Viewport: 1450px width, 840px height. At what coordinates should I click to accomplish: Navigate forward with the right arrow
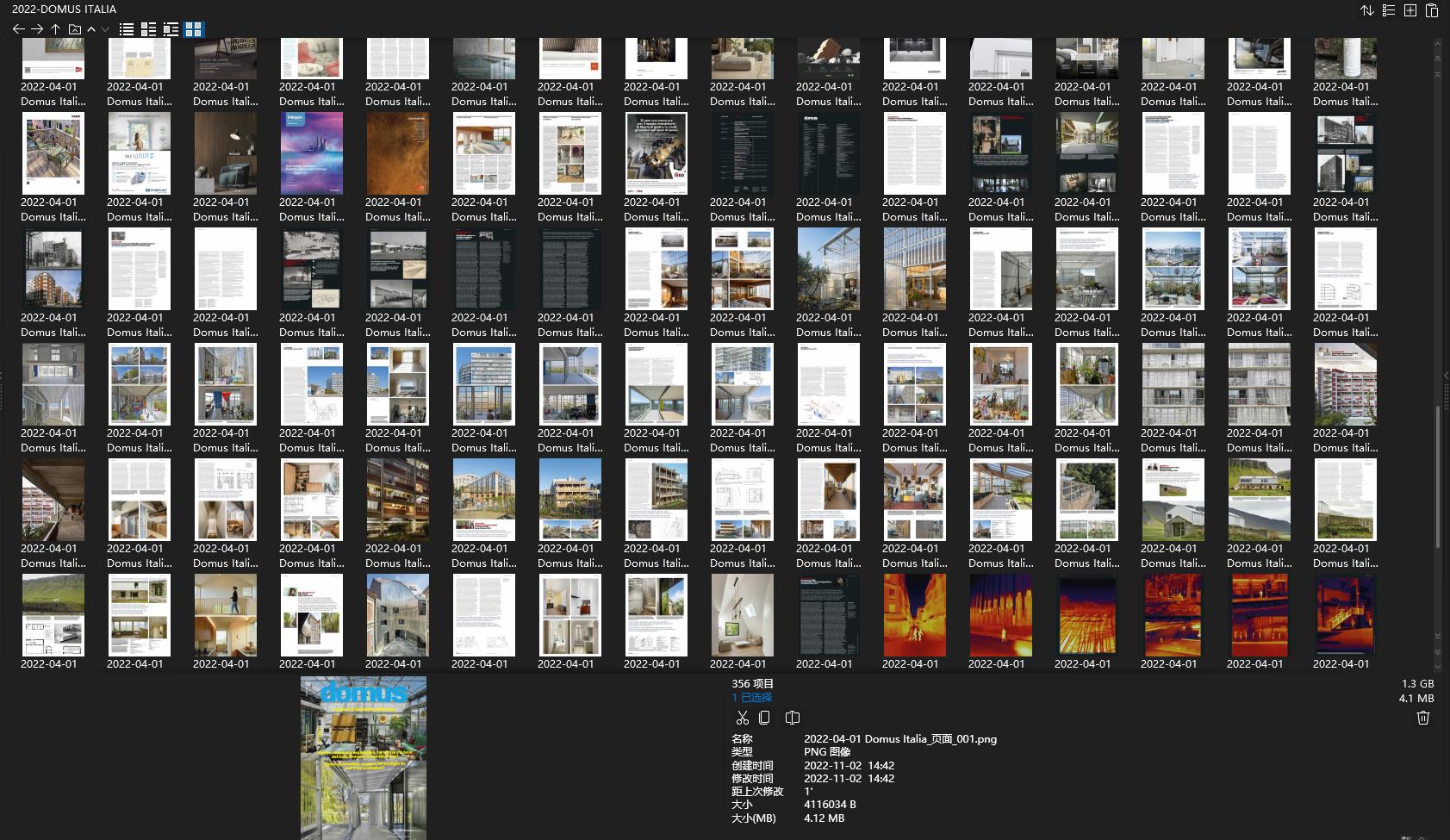coord(37,28)
